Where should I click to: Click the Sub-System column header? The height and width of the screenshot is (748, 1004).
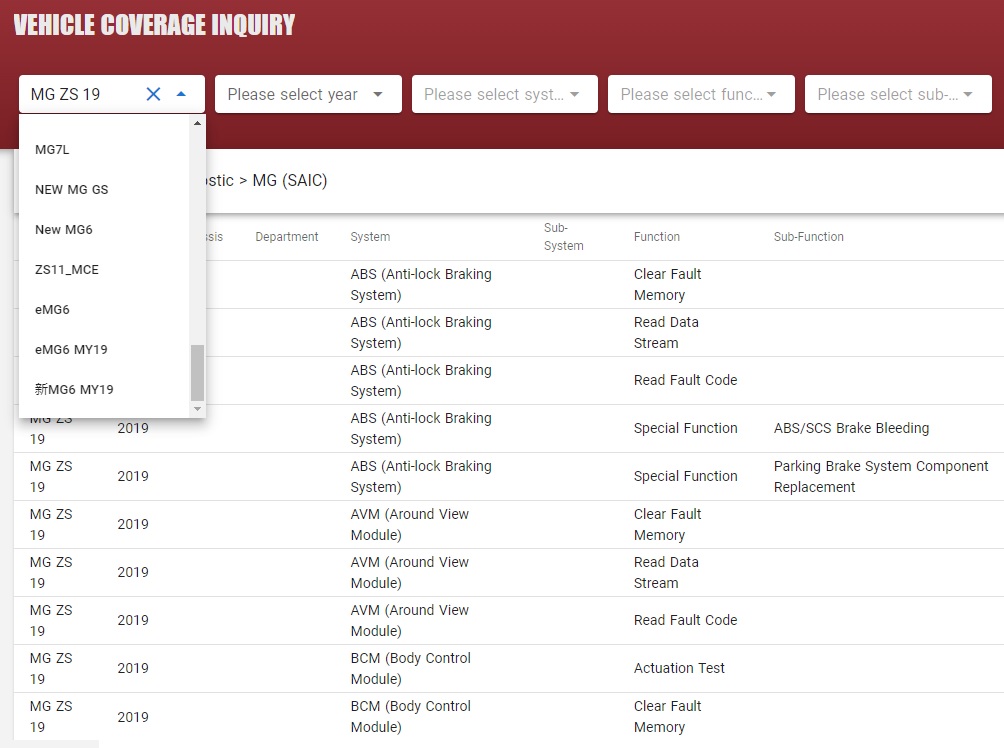point(563,237)
